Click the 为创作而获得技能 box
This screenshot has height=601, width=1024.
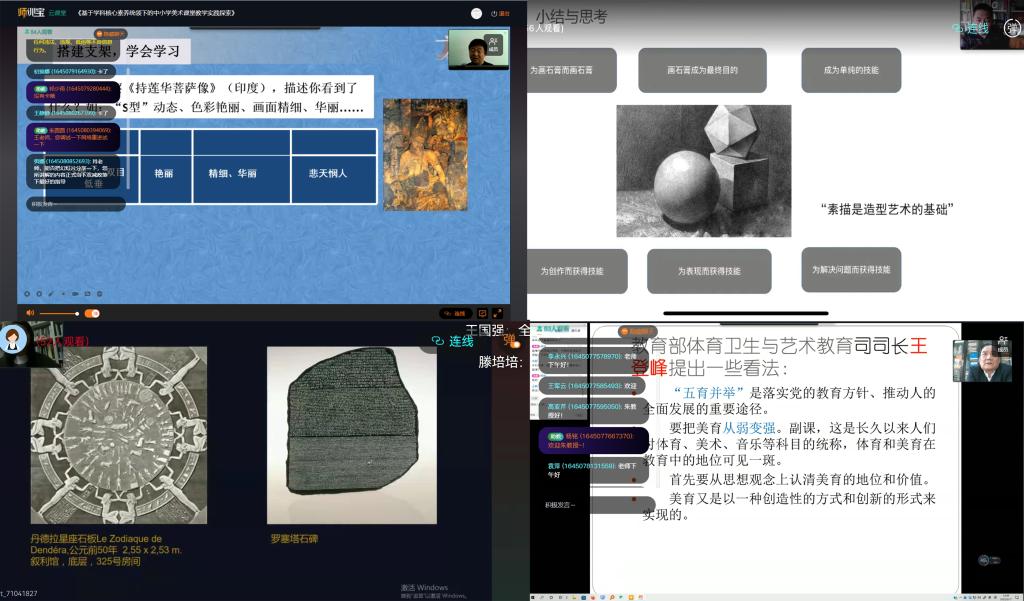coord(575,271)
